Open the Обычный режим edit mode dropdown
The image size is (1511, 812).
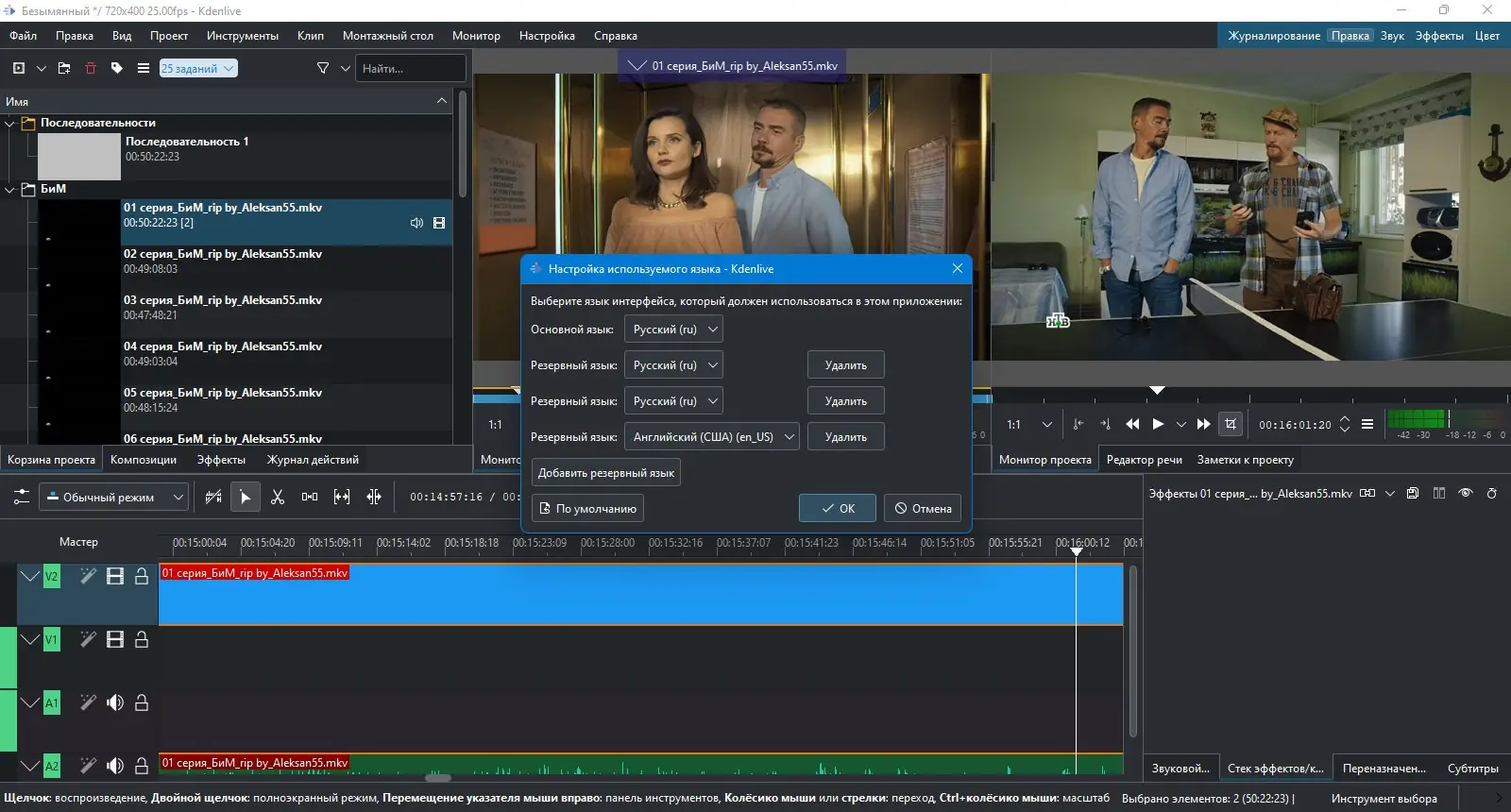pos(113,497)
